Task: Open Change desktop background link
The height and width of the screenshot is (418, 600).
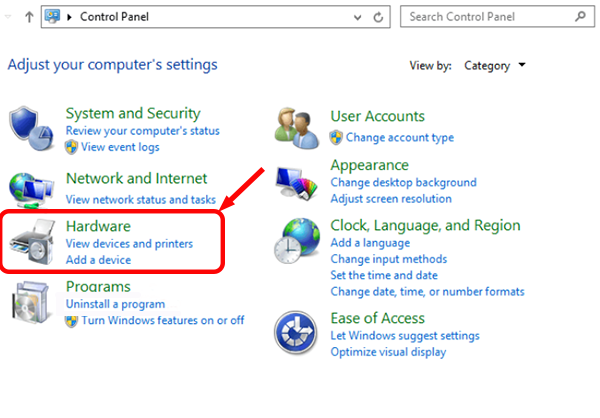Action: pyautogui.click(x=403, y=183)
